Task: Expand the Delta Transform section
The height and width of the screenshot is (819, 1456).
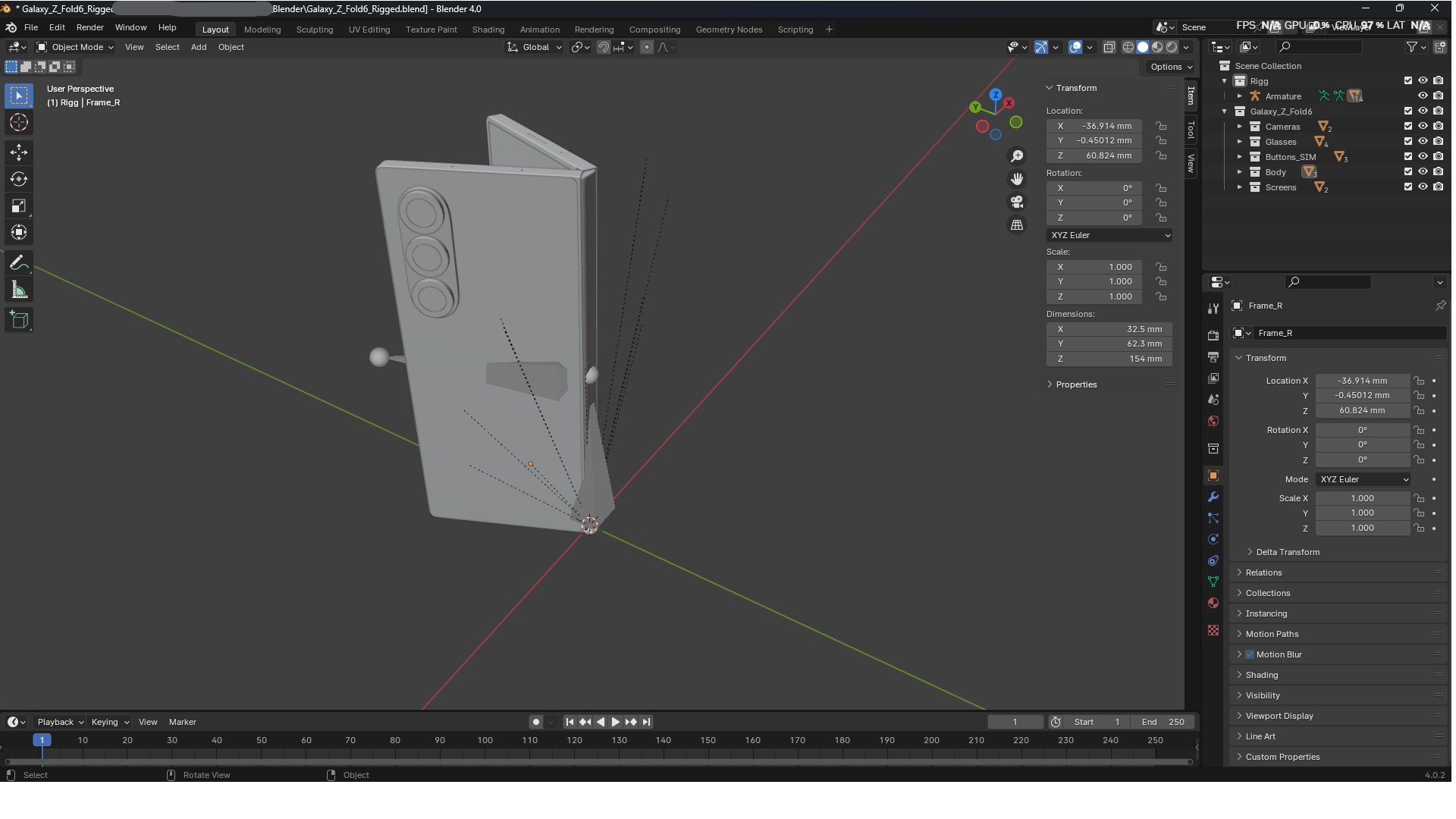Action: (x=1287, y=552)
